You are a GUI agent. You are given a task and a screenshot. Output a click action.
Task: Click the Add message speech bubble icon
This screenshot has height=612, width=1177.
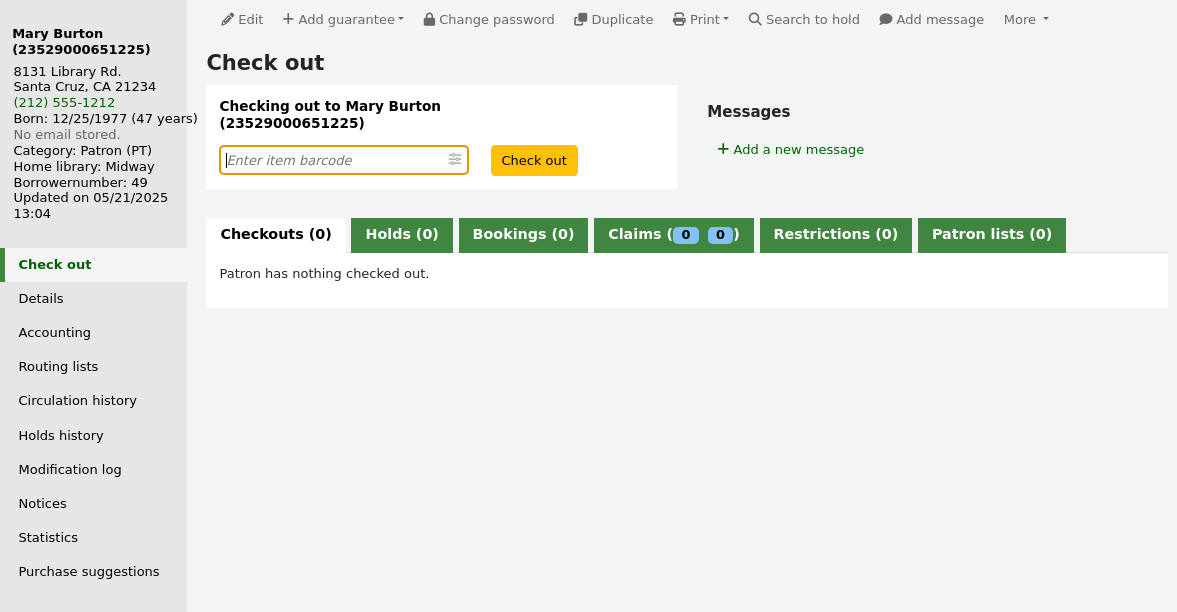coord(884,18)
